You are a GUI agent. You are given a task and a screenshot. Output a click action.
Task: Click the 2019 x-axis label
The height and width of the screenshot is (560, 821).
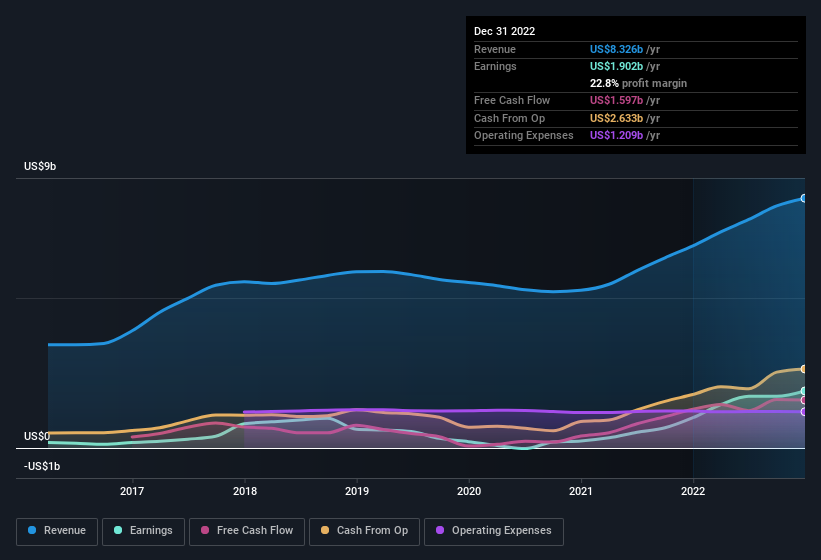point(357,491)
